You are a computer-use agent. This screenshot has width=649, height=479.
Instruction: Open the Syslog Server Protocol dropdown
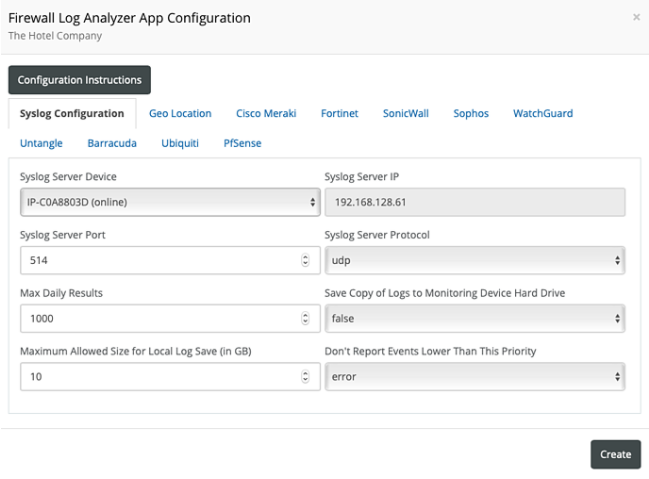tap(475, 260)
